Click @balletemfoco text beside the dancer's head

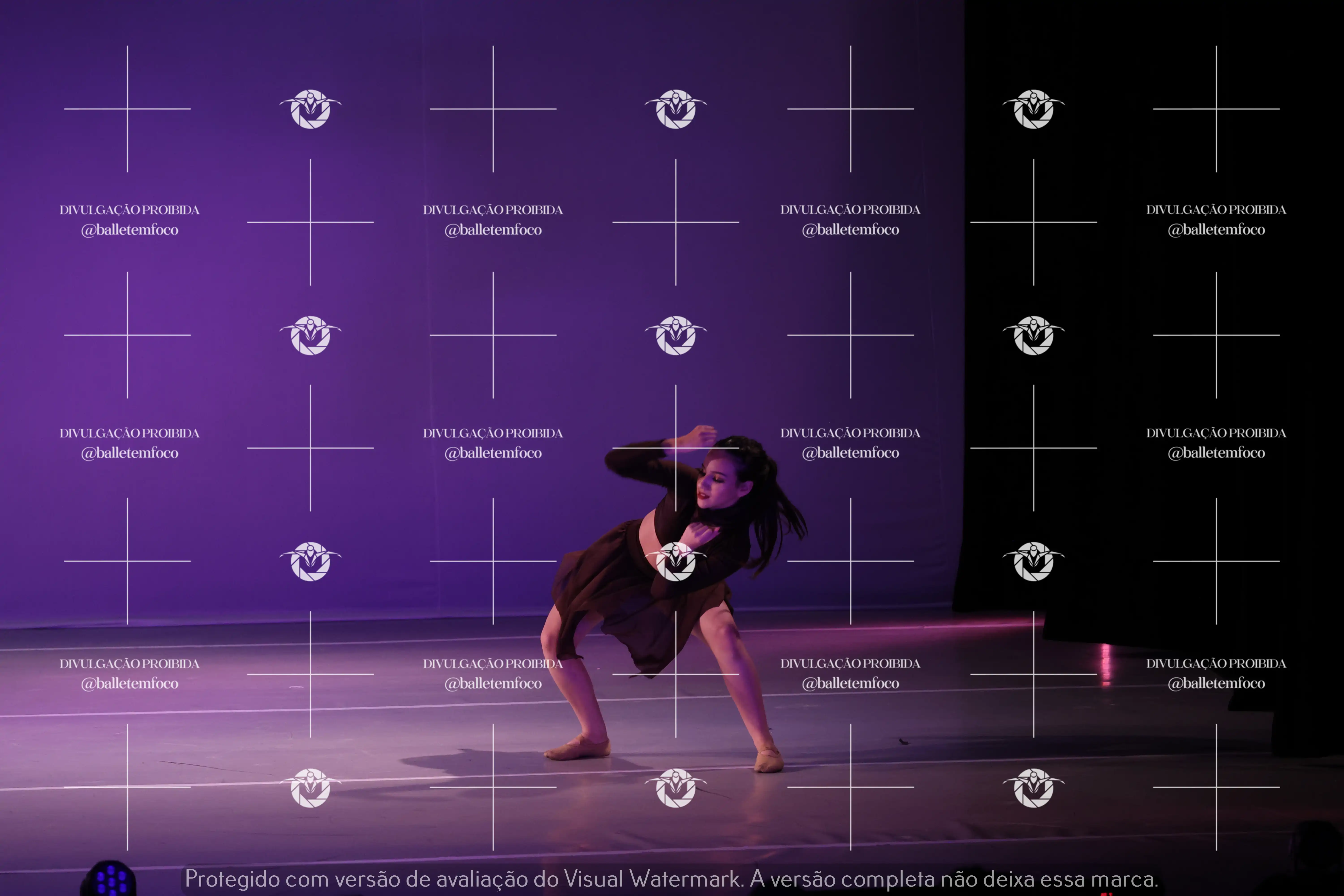850,453
